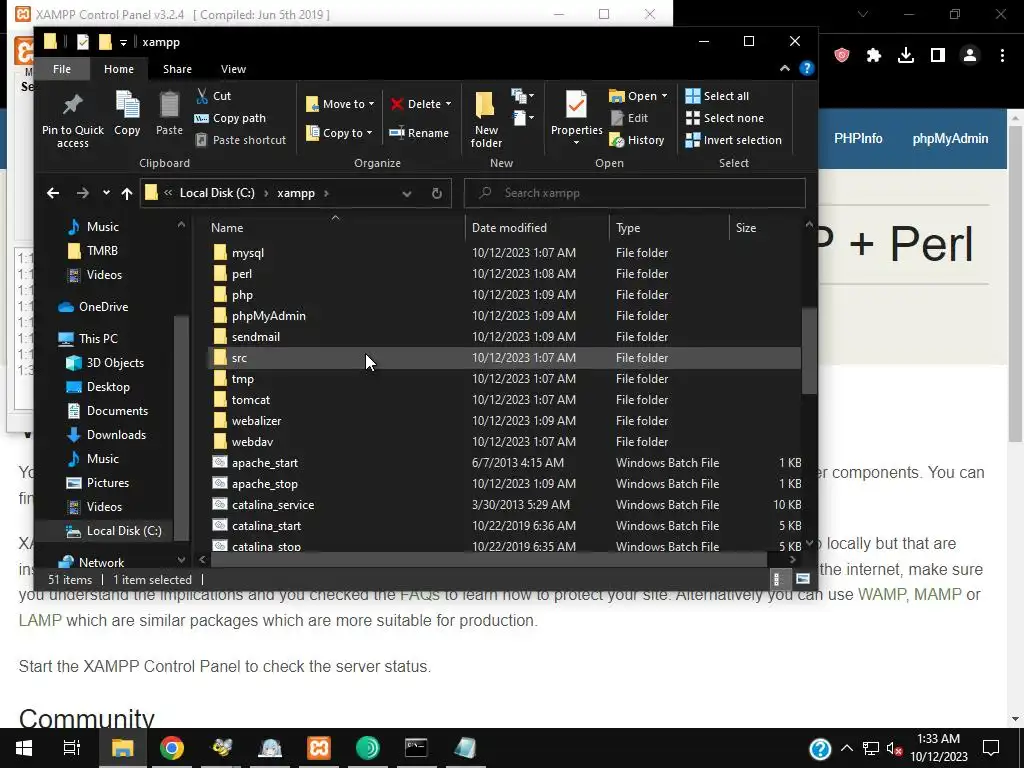Click browser profile avatar icon

[x=970, y=56]
